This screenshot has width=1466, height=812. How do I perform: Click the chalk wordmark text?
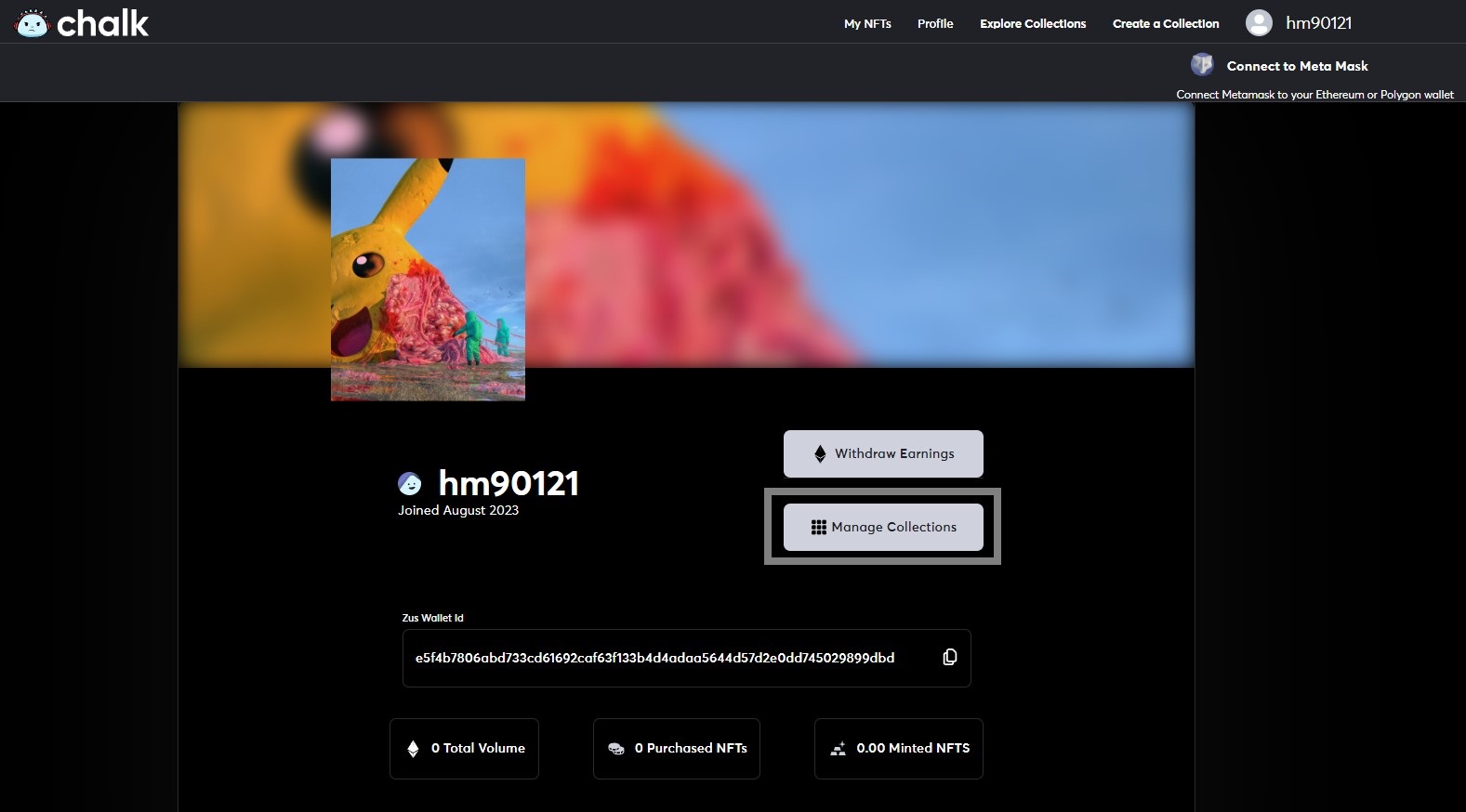102,24
